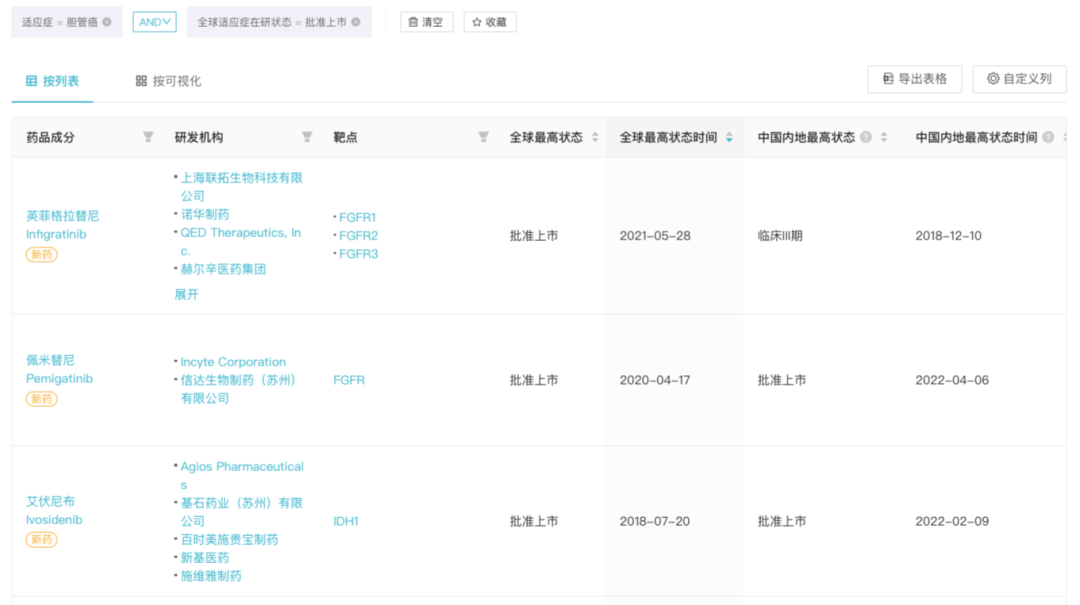Open filter for 靶点 column
This screenshot has height=605, width=1080.
484,137
